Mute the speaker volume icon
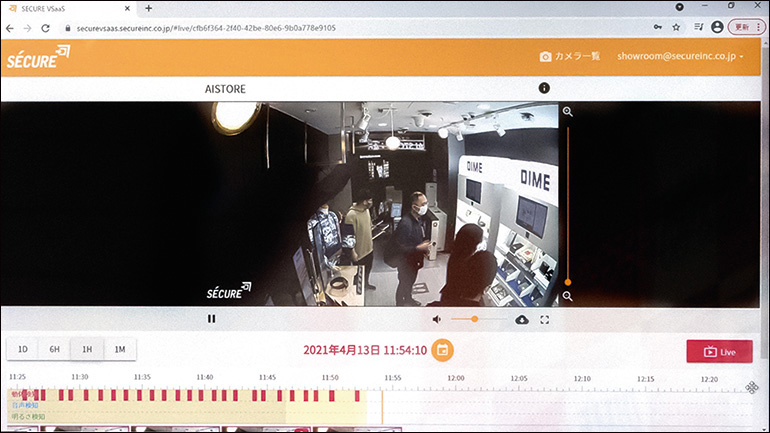 click(x=436, y=320)
